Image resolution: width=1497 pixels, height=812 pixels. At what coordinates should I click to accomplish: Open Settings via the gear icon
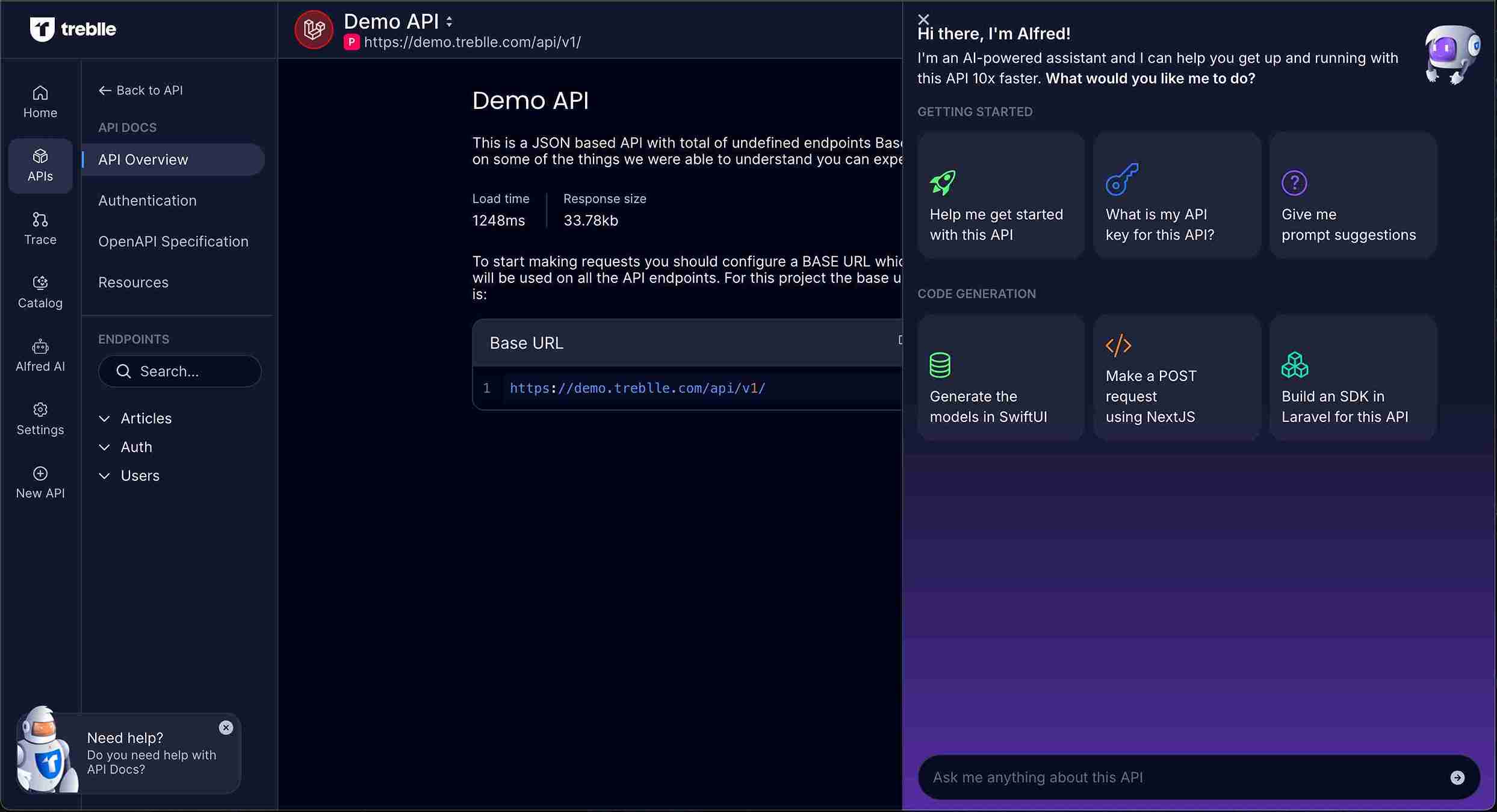pos(39,418)
